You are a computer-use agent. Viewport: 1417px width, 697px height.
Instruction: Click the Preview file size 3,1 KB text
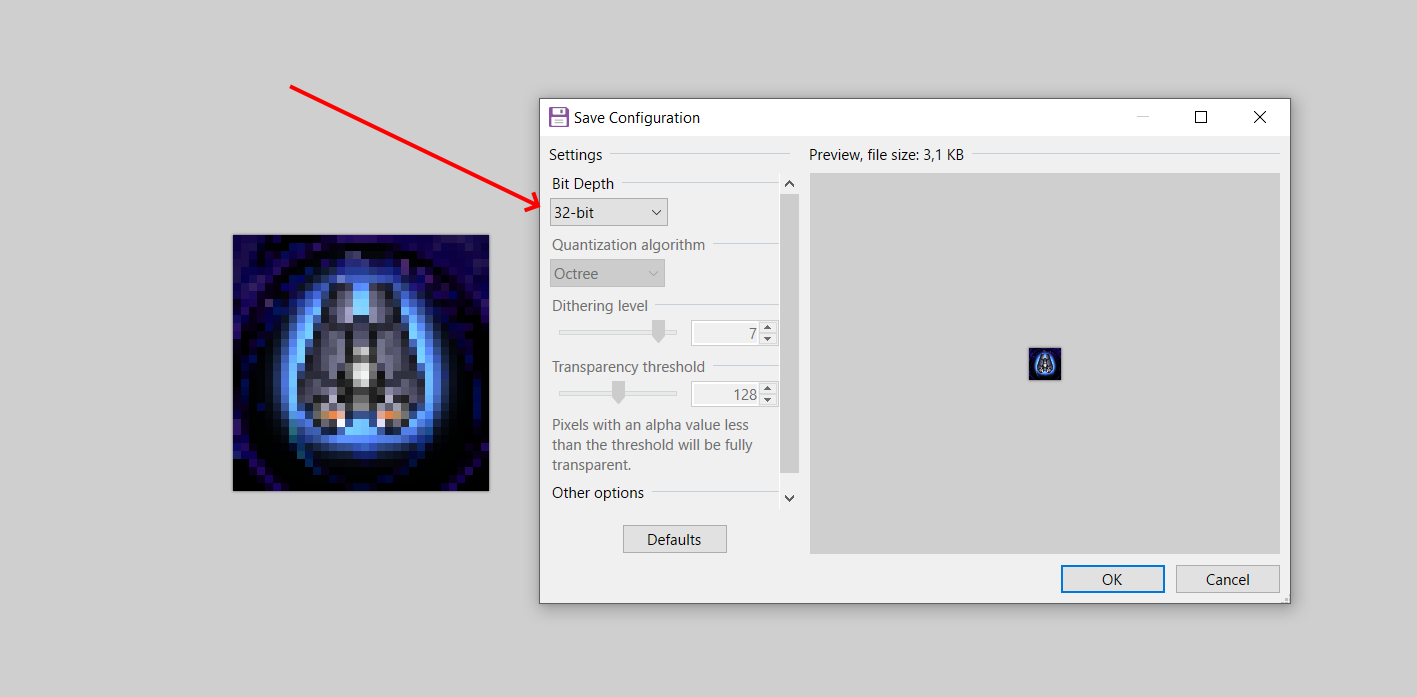(x=886, y=154)
